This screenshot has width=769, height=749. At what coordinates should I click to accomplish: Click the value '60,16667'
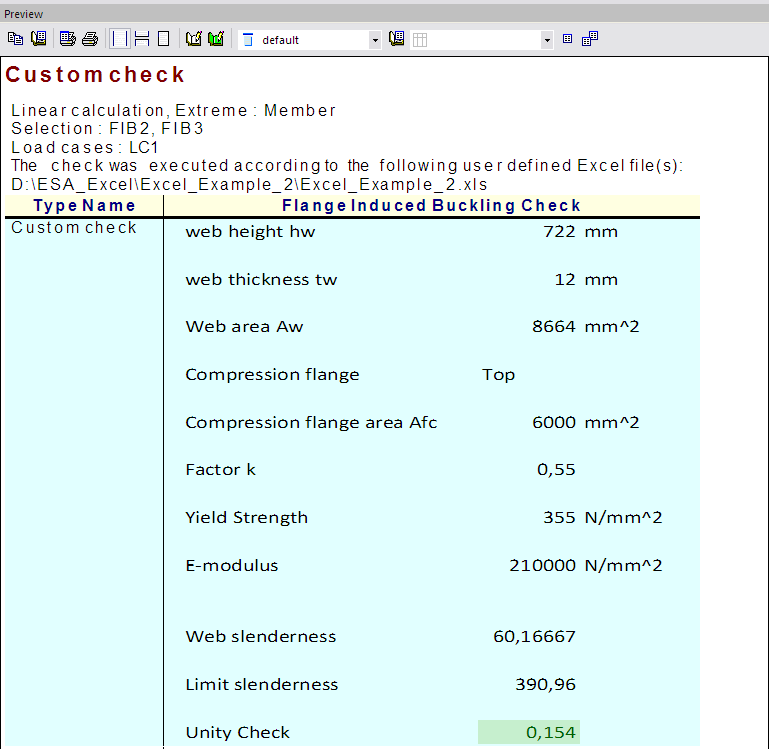[534, 637]
